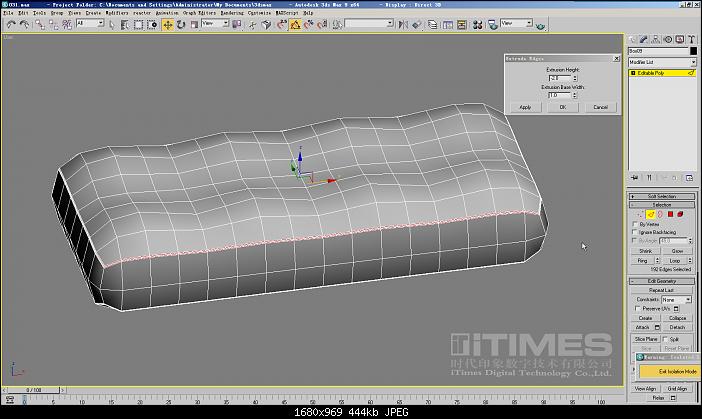Enable the By Vertex checkbox
This screenshot has height=419, width=702.
[x=635, y=224]
